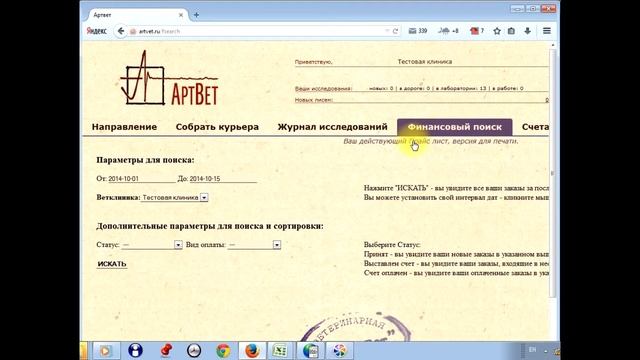Viewport: 640px width, 360px height.
Task: Open the weather widget showing +8
Action: point(448,31)
